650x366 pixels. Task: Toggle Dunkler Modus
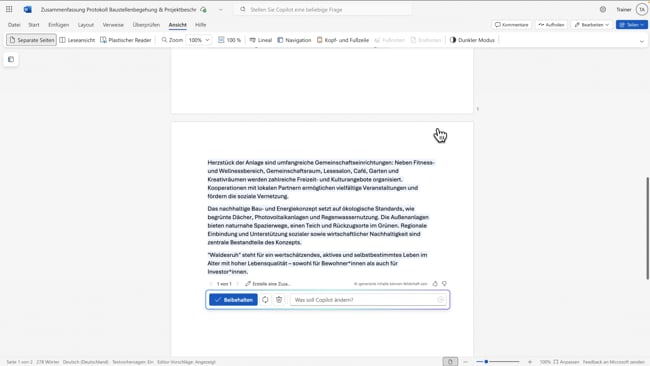[472, 40]
